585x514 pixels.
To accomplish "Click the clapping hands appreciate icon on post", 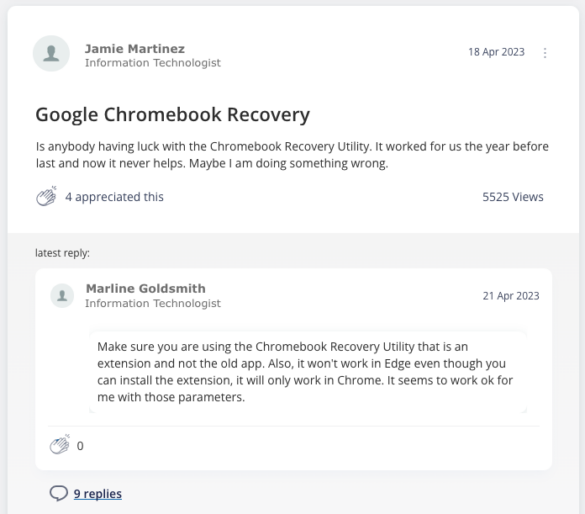I will click(46, 196).
